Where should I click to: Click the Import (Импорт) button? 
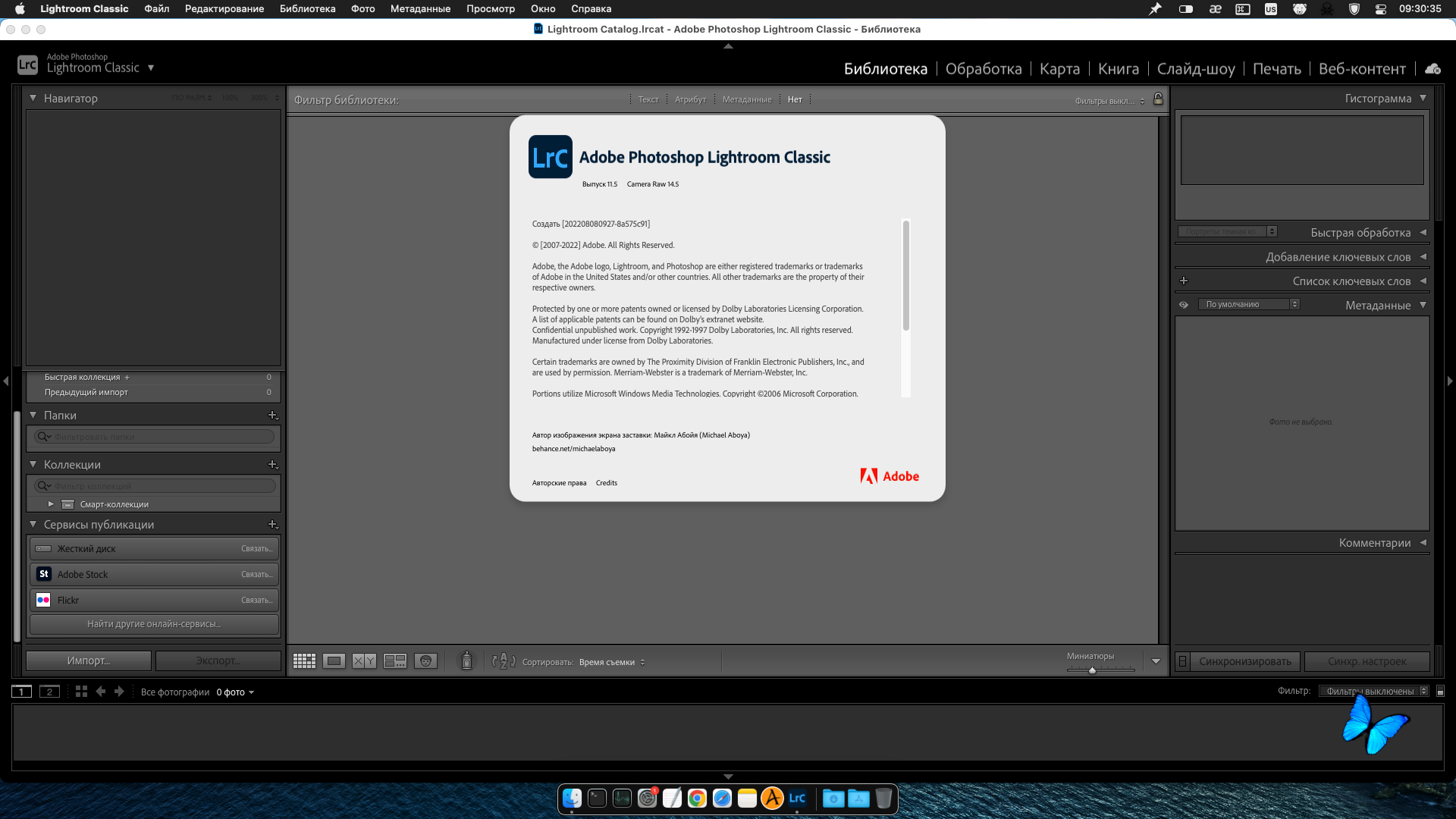[x=89, y=661]
